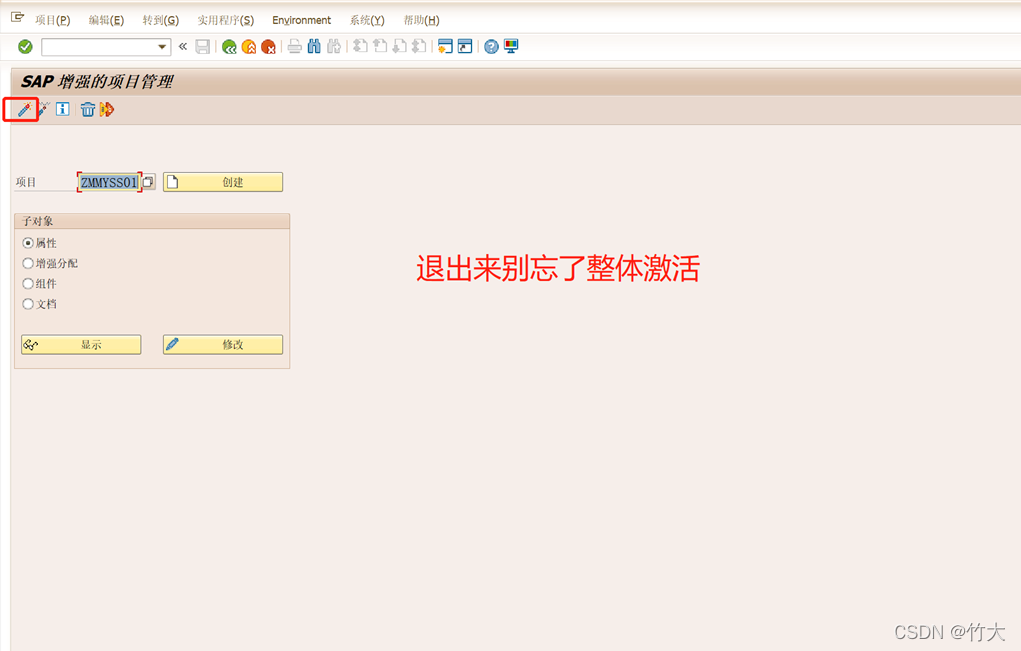Open the 系统(Y) menu
Screen dimensions: 1021x651
coord(367,20)
